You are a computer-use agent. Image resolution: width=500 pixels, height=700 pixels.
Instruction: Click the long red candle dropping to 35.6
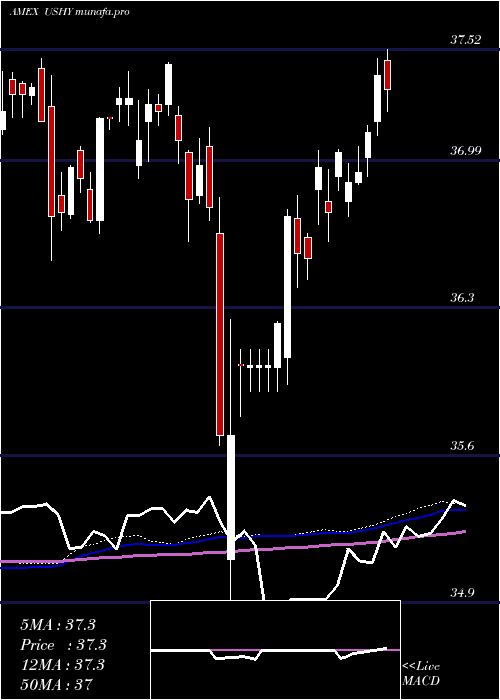coord(220,334)
